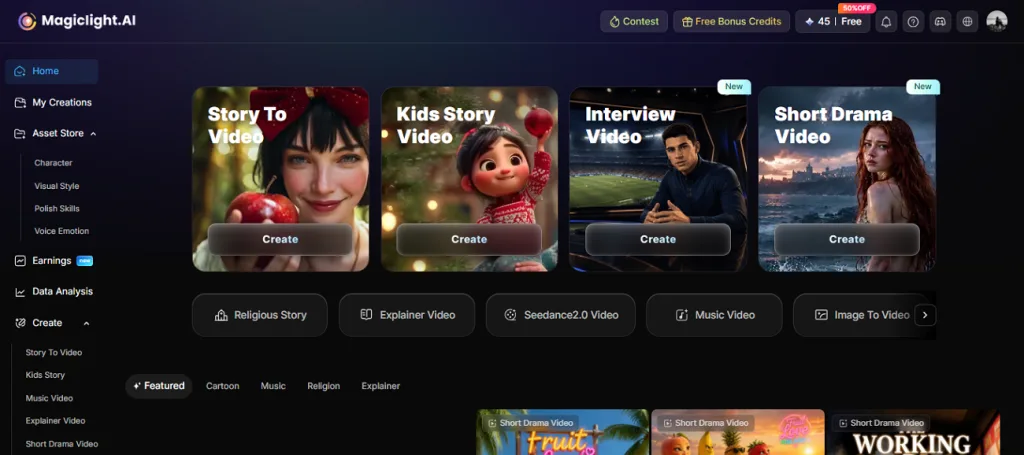Viewport: 1024px width, 455px height.
Task: Collapse the Asset Store section chevron
Action: click(x=93, y=134)
